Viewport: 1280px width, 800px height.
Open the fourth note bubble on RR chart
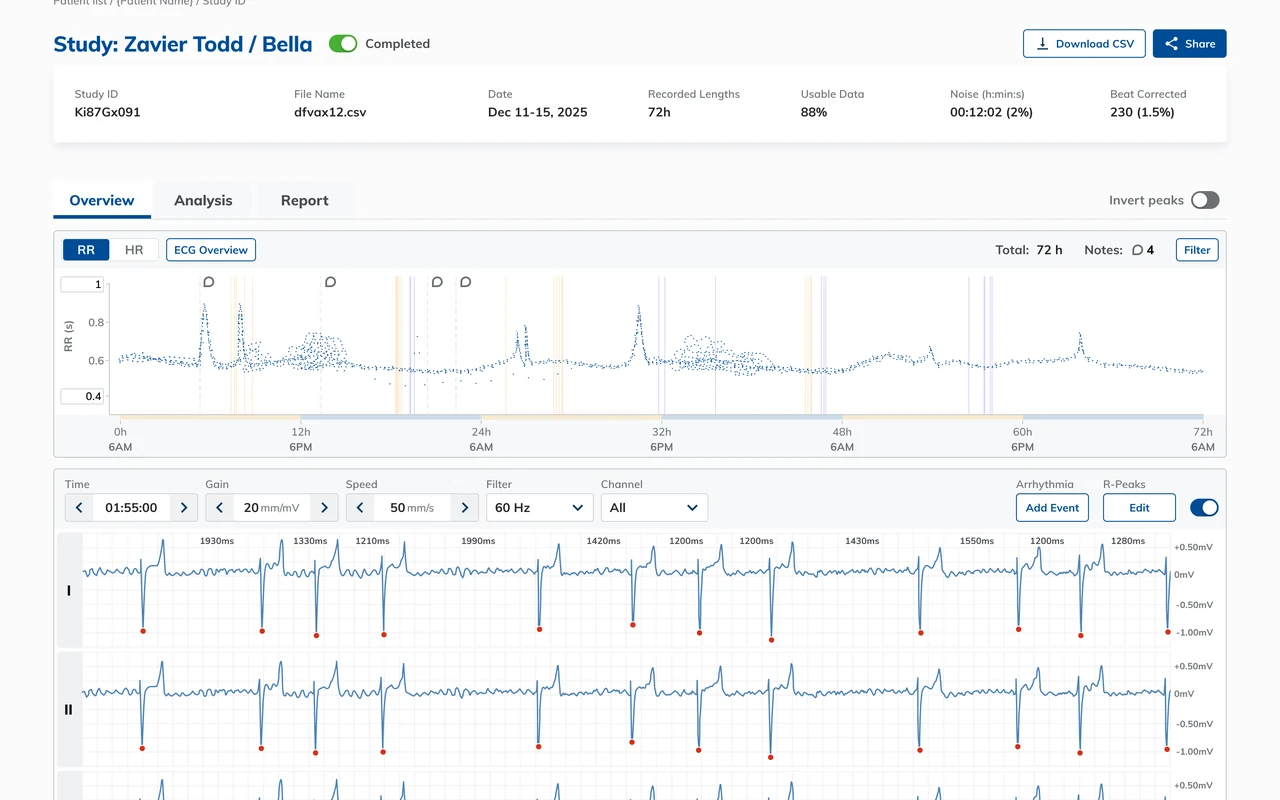click(465, 282)
